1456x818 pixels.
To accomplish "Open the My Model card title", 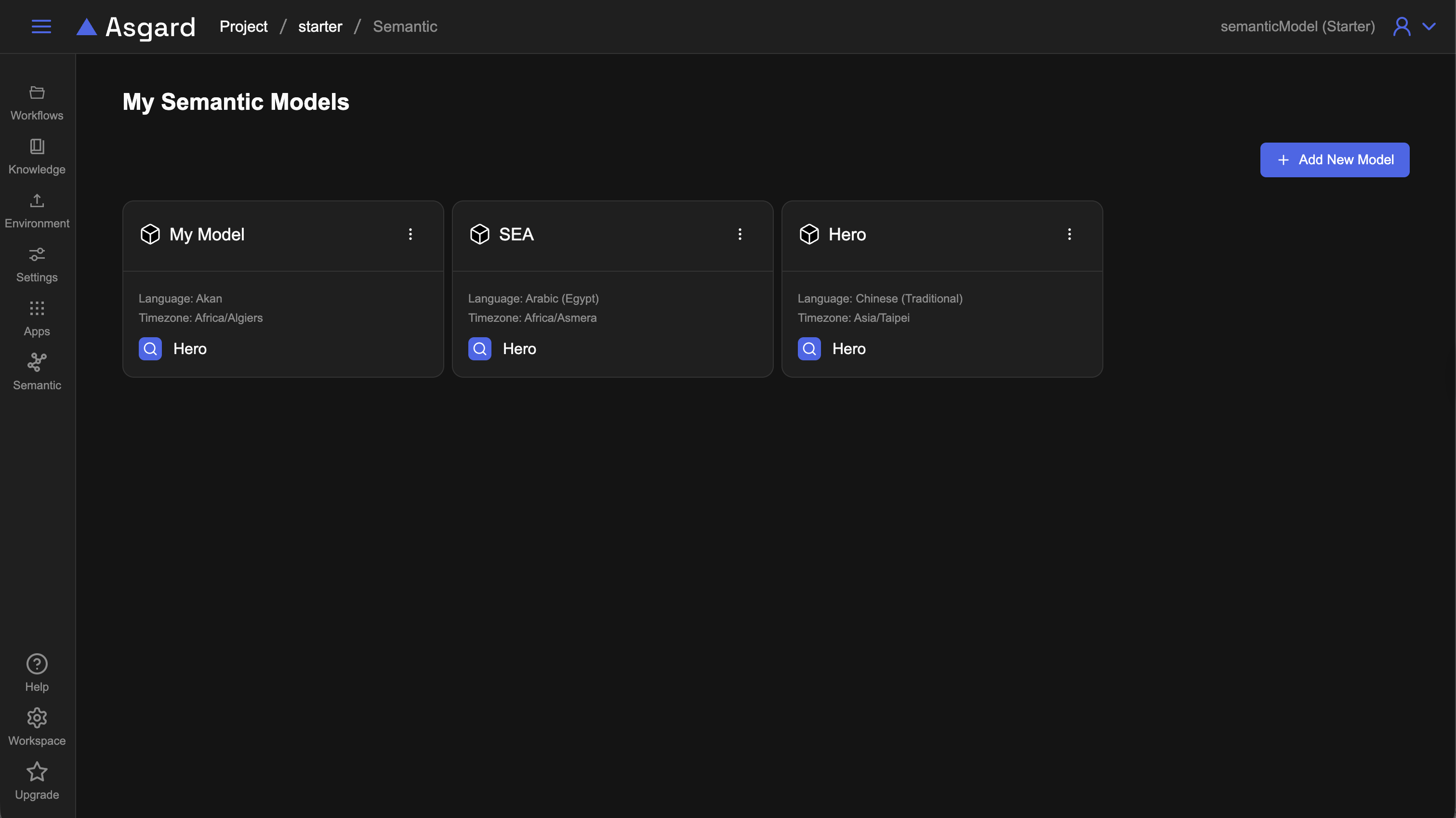I will pos(206,234).
